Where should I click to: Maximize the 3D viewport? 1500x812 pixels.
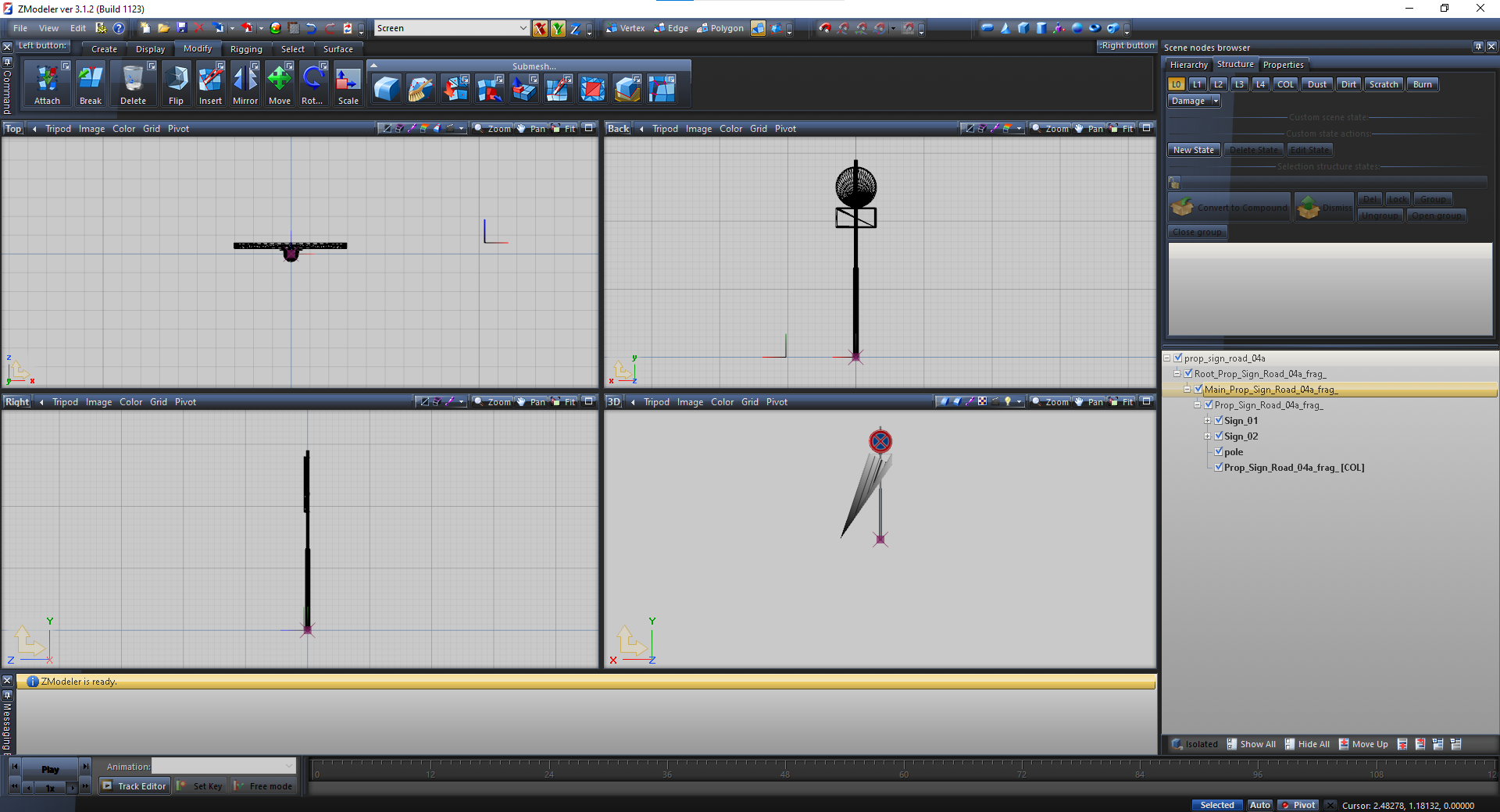click(1146, 401)
